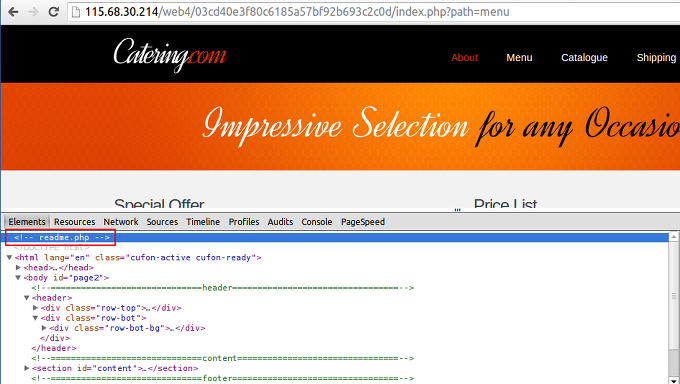Click the devtools vertical scrollbar thumb
The height and width of the screenshot is (384, 680).
tap(673, 296)
